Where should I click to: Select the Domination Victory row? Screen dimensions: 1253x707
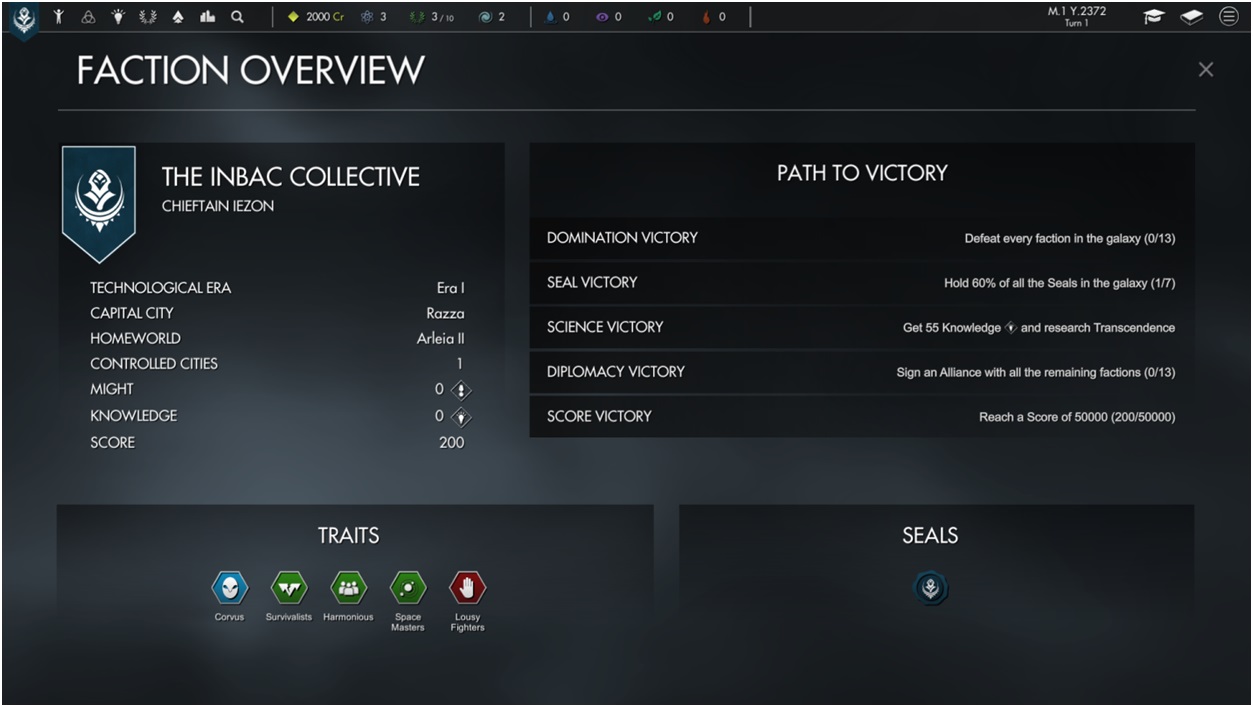point(861,238)
